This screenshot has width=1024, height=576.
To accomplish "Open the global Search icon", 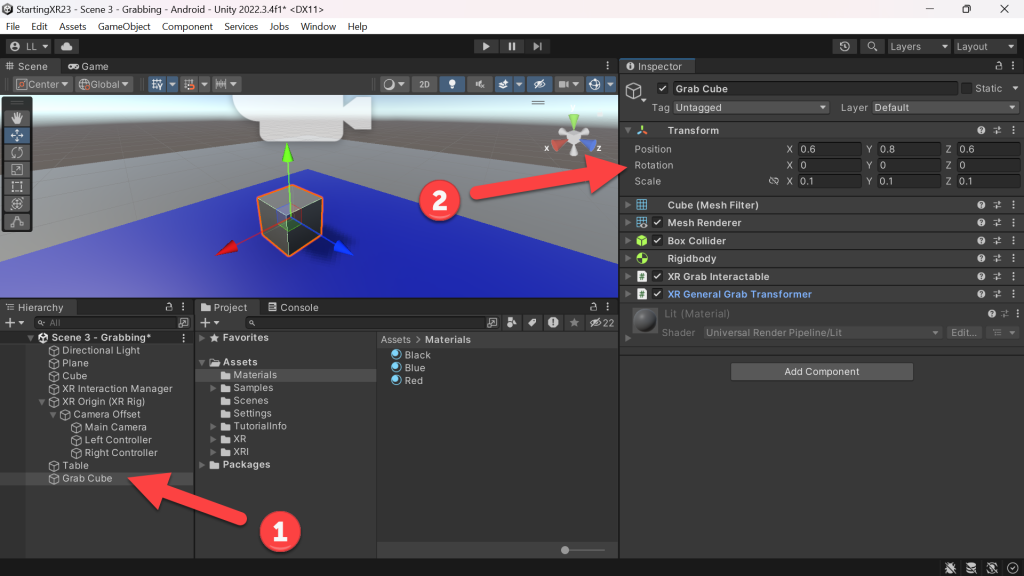I will click(872, 46).
